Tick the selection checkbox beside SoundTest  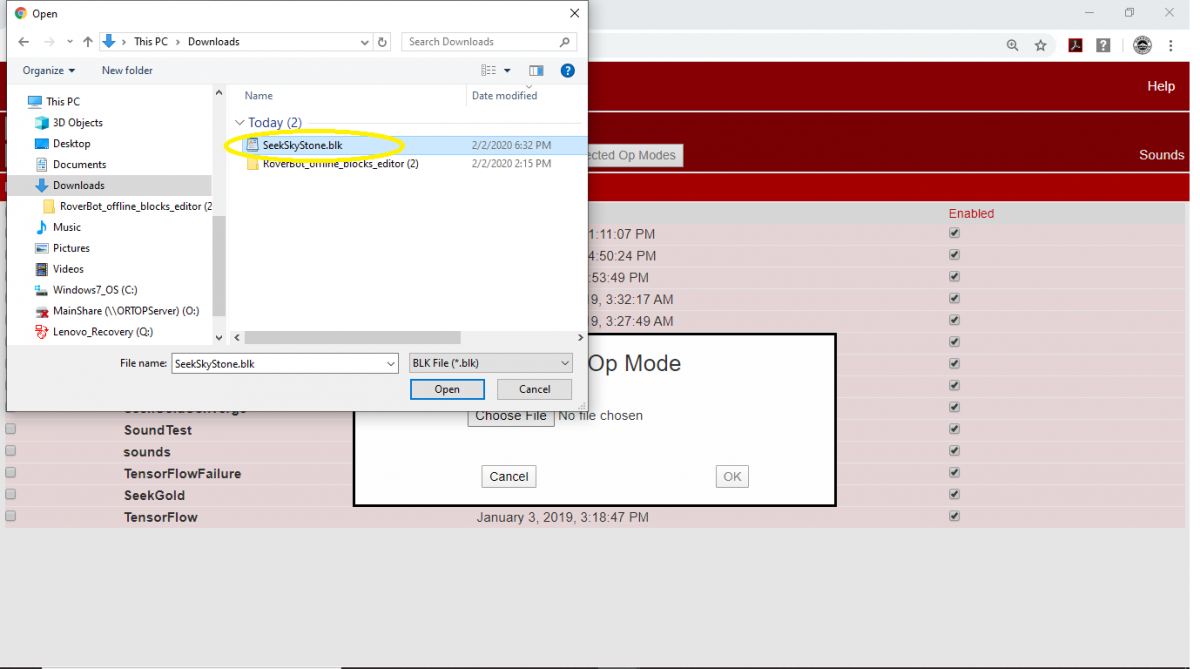[11, 429]
